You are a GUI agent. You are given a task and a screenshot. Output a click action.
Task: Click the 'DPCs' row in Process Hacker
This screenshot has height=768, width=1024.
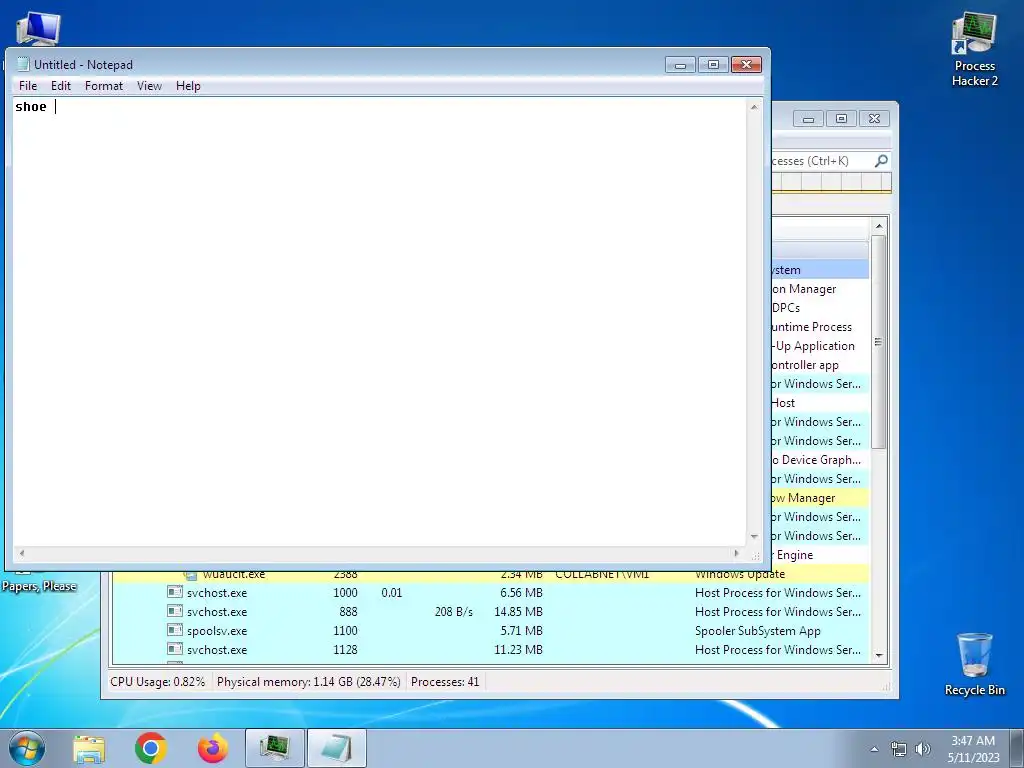point(820,308)
